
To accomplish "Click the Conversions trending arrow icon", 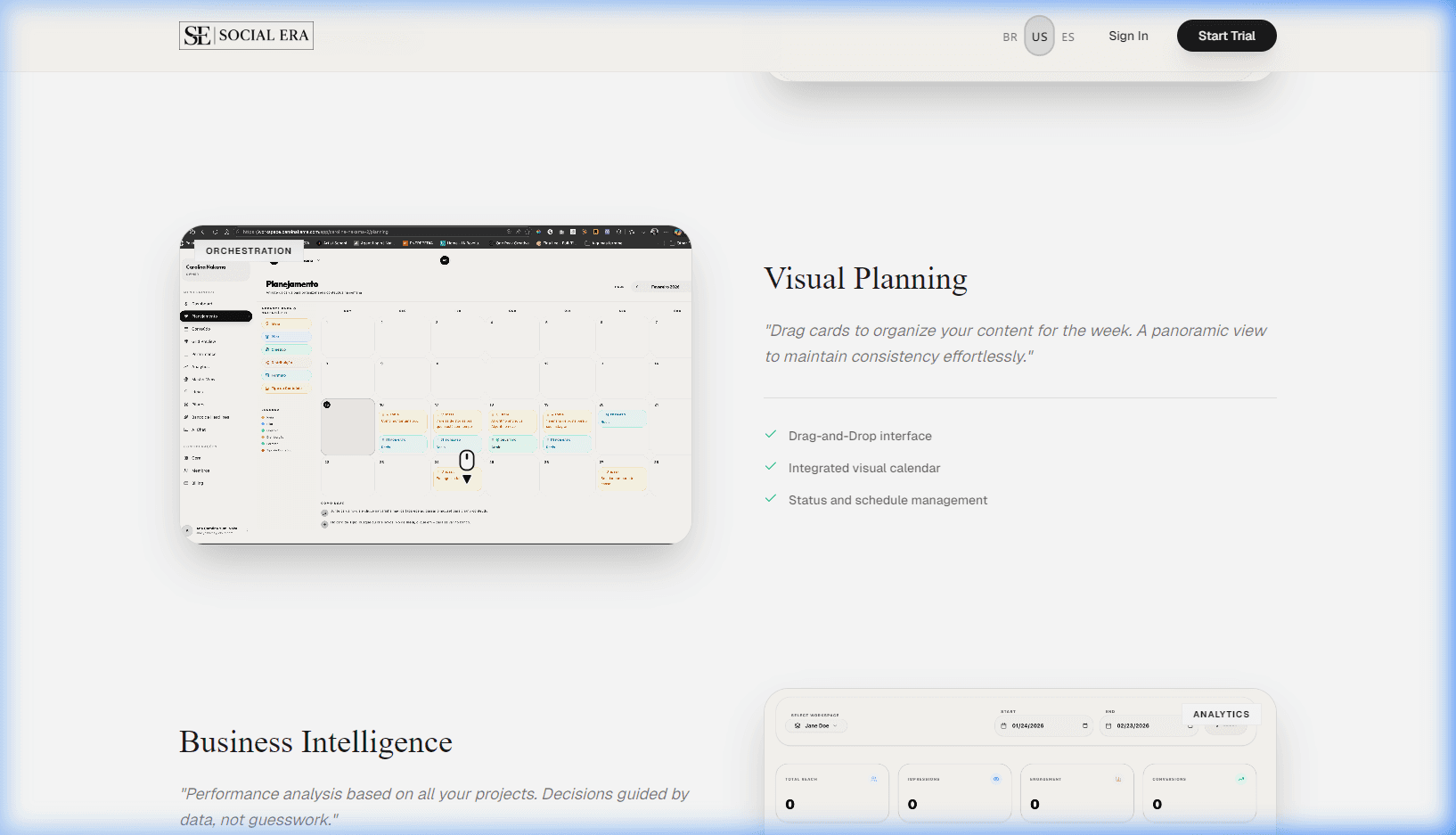I will pyautogui.click(x=1240, y=779).
